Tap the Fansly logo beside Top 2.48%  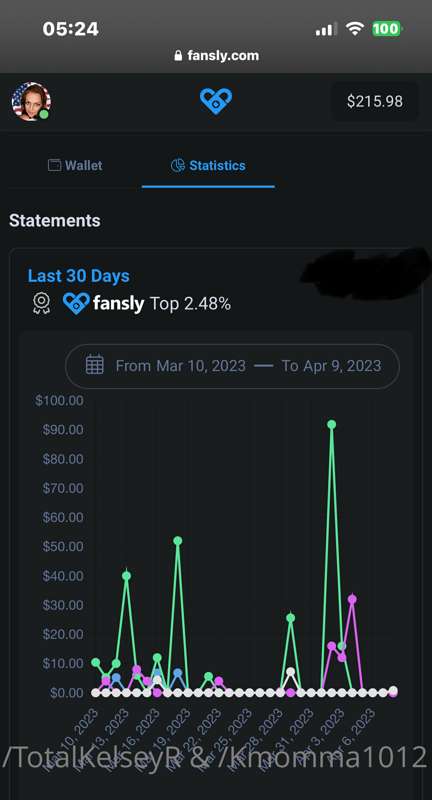[x=104, y=304]
